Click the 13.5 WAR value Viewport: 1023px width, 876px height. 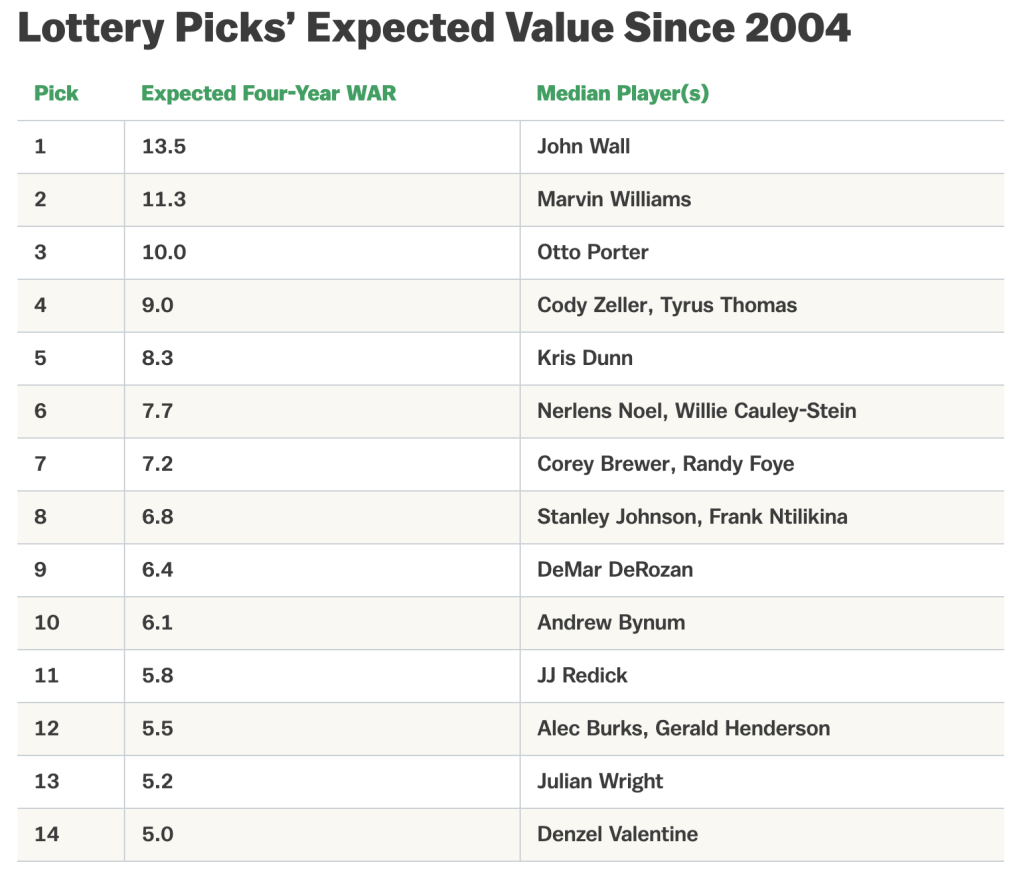coord(164,147)
